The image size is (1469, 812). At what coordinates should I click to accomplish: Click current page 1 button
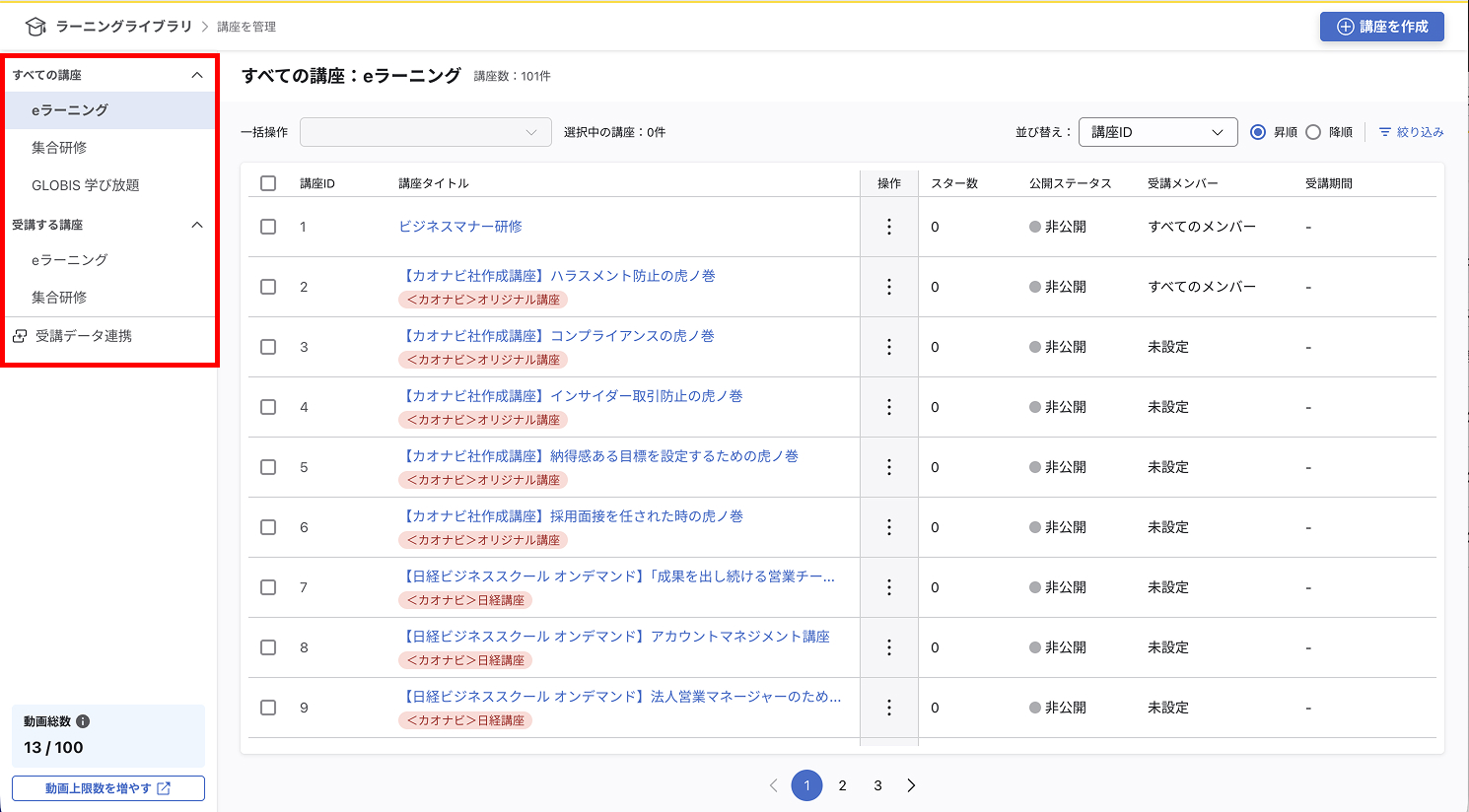(806, 785)
